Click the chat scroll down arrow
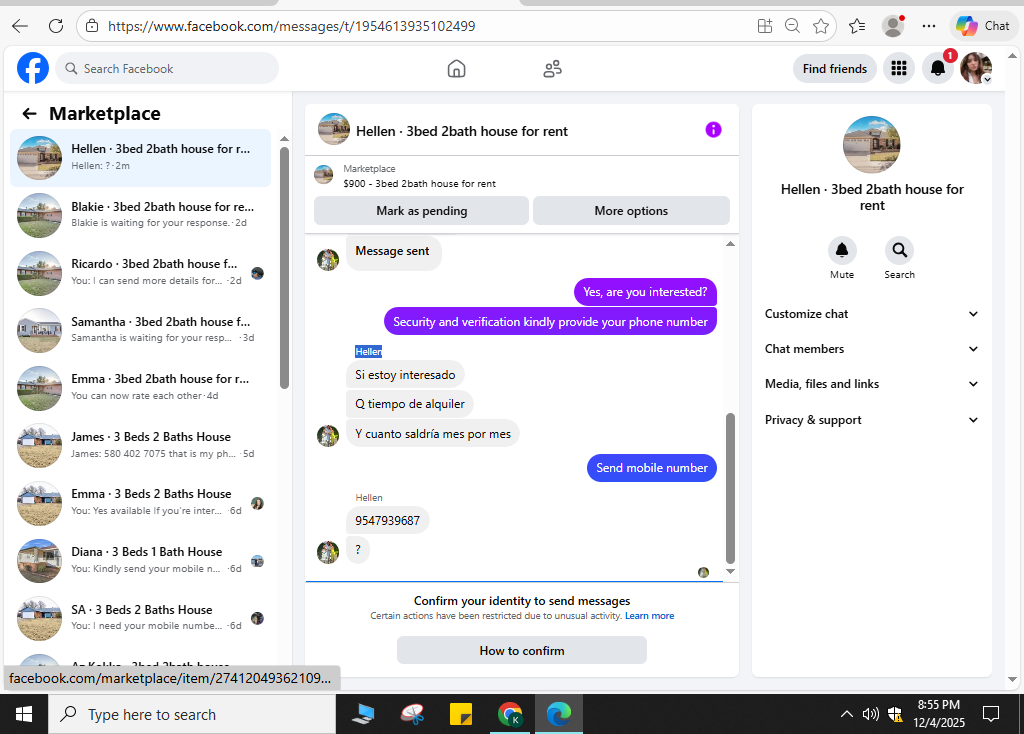 coord(730,571)
